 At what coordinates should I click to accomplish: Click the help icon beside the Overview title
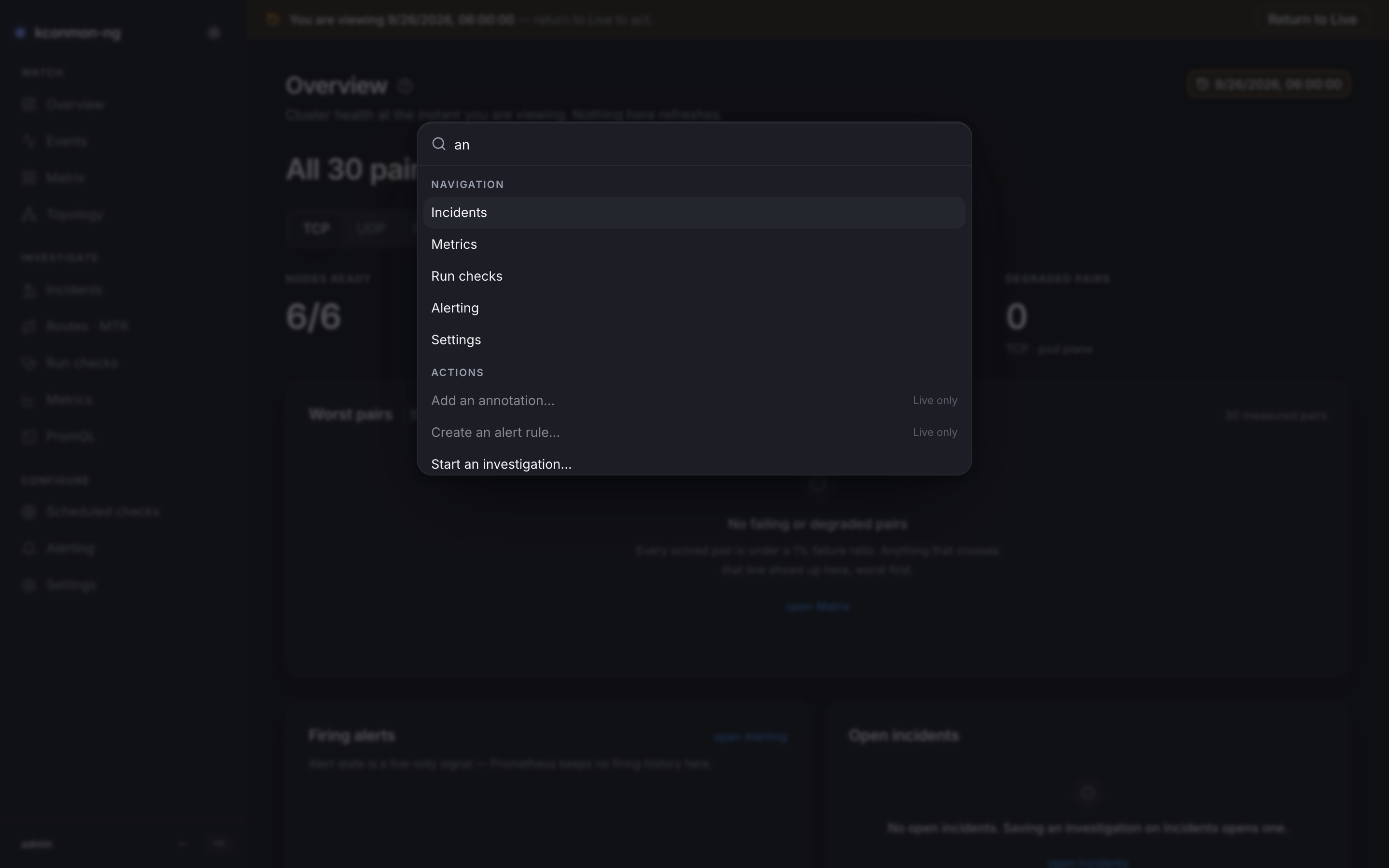click(x=405, y=86)
